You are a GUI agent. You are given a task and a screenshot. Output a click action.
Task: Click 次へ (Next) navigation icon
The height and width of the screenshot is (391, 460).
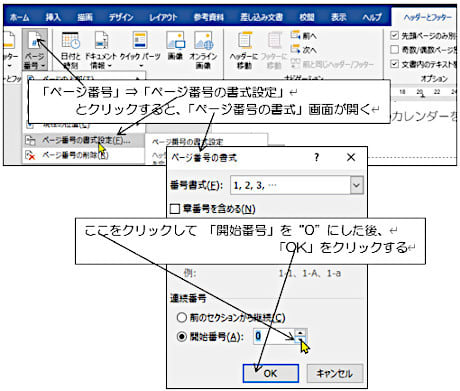pos(304,50)
